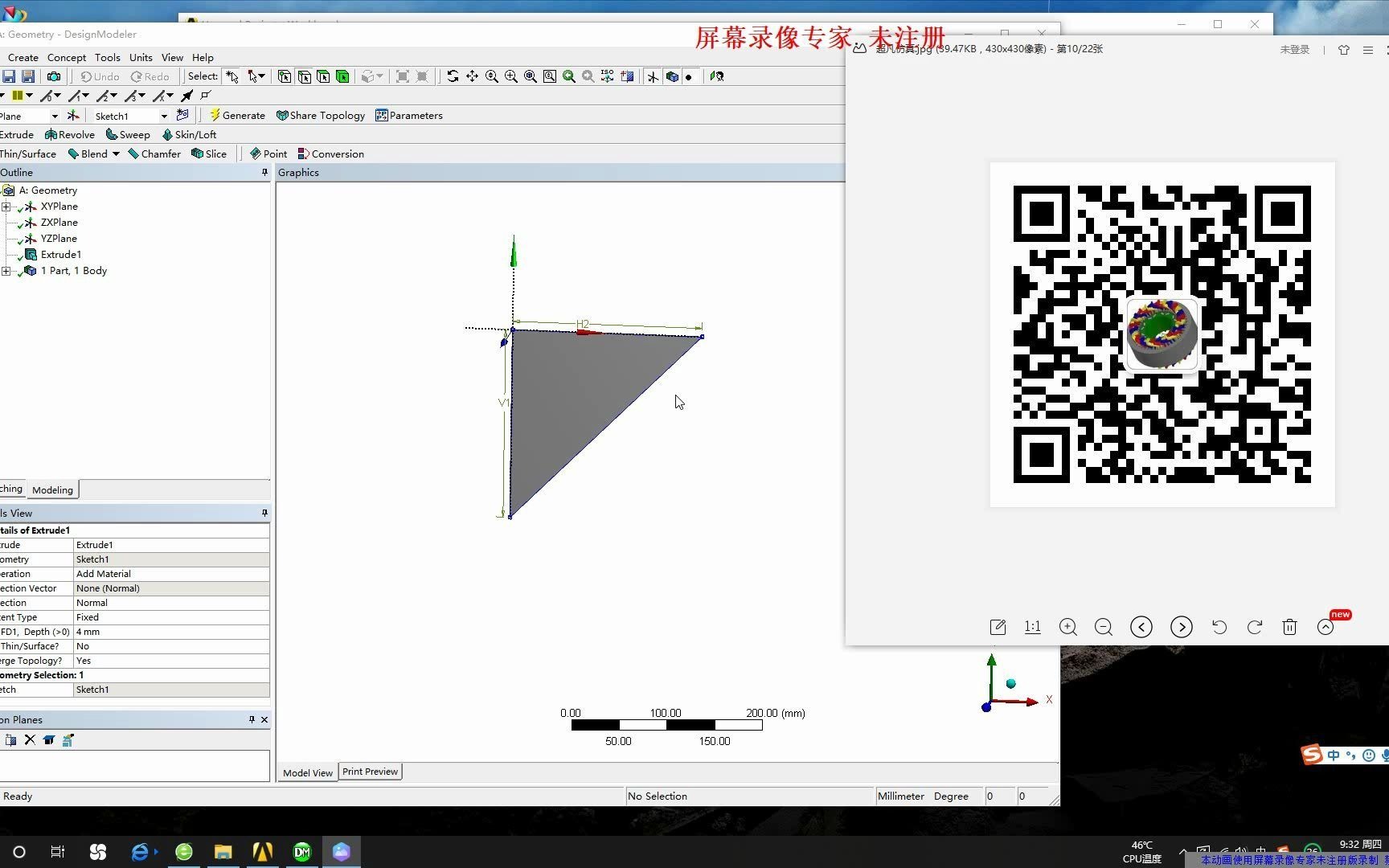Enable the point selection filter
Image resolution: width=1389 pixels, height=868 pixels.
(x=285, y=76)
